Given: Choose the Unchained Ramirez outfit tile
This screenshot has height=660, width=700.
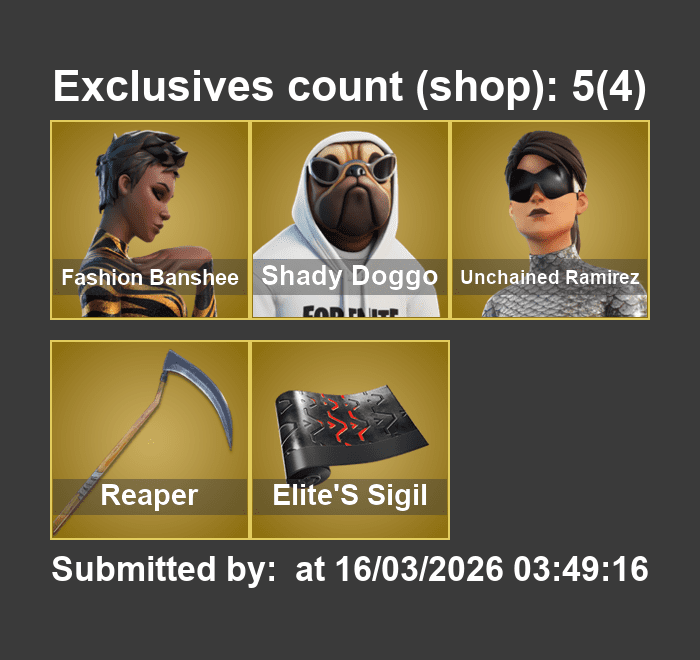Looking at the screenshot, I should click(x=551, y=220).
